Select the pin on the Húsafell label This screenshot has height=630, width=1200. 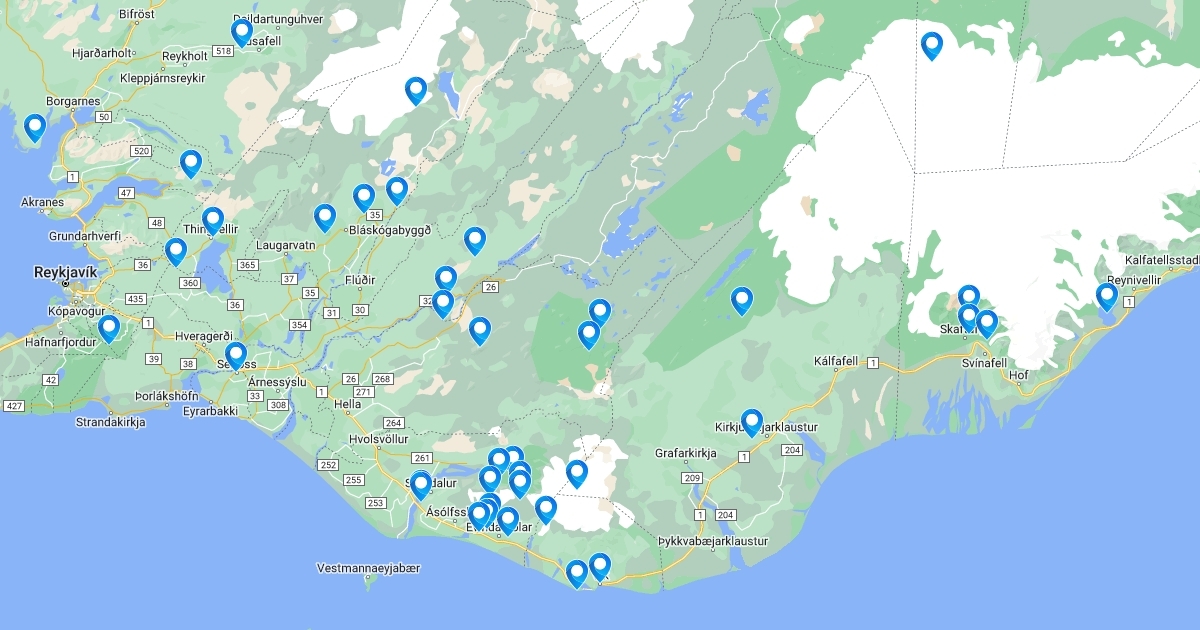point(242,32)
